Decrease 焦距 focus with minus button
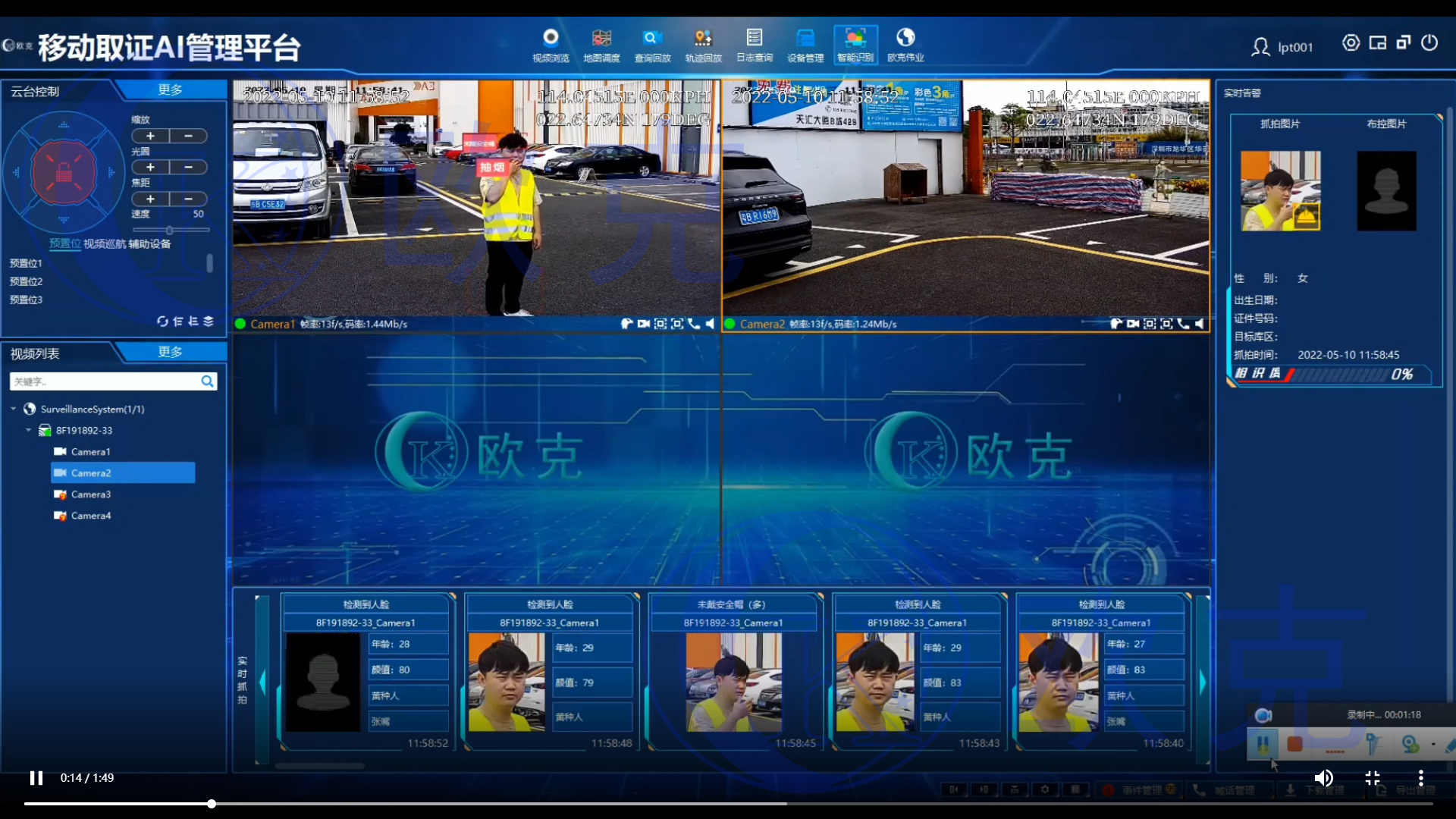 (188, 199)
